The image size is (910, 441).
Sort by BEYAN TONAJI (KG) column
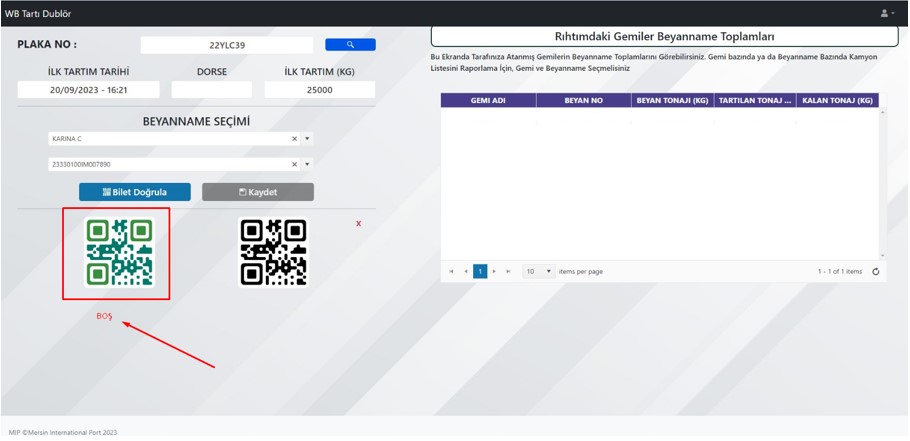[x=673, y=100]
